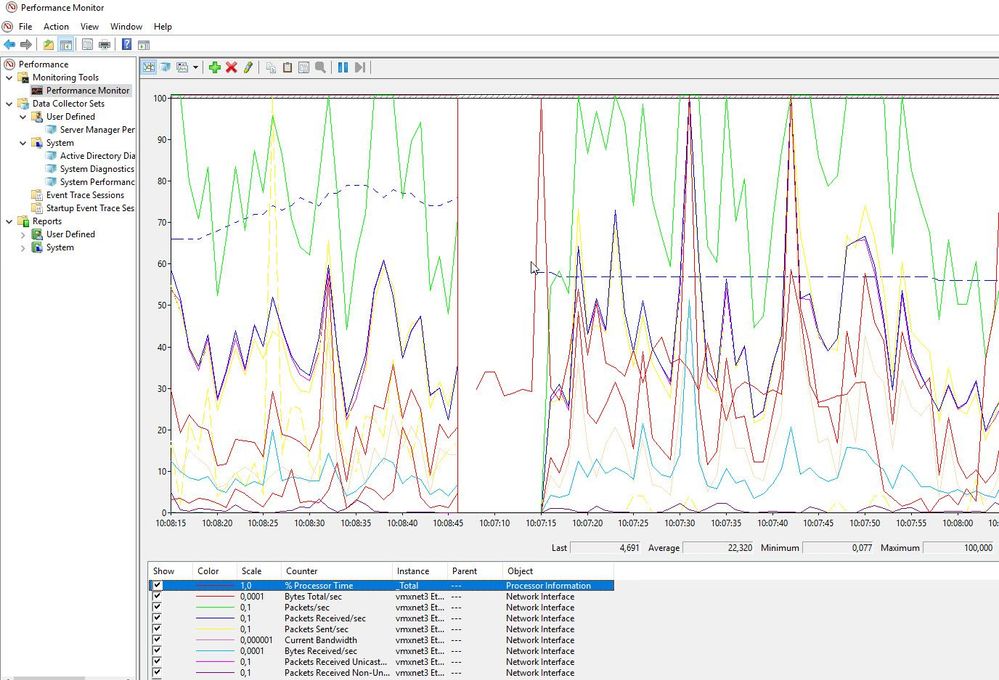Expand User Defined under Reports
Viewport: 999px width, 680px height.
(24, 234)
